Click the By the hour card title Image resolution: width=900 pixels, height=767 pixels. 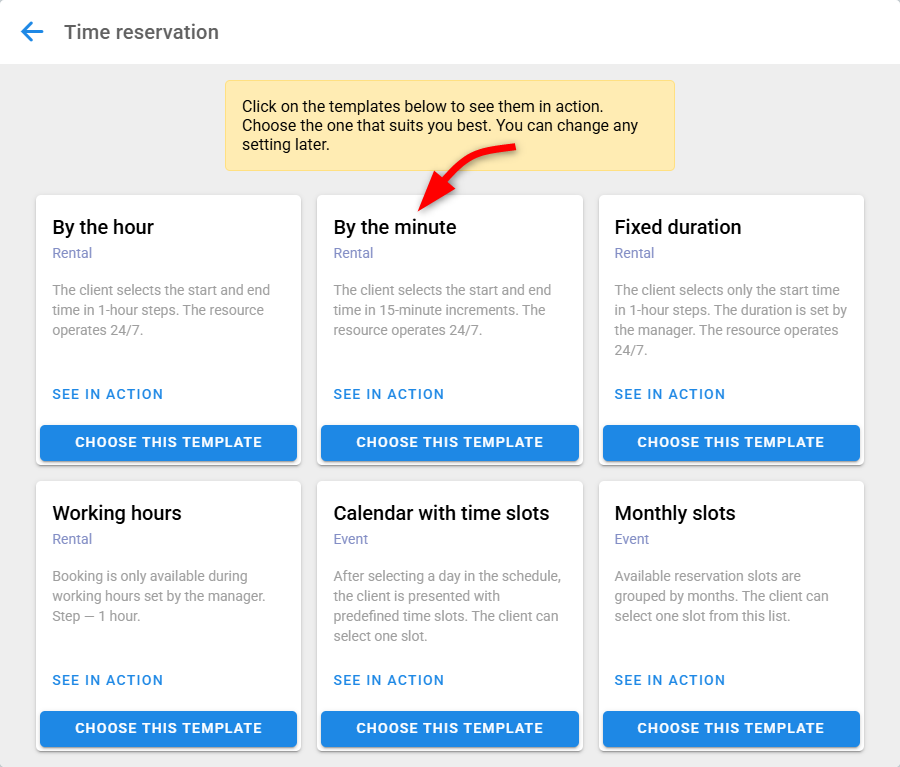coord(103,227)
